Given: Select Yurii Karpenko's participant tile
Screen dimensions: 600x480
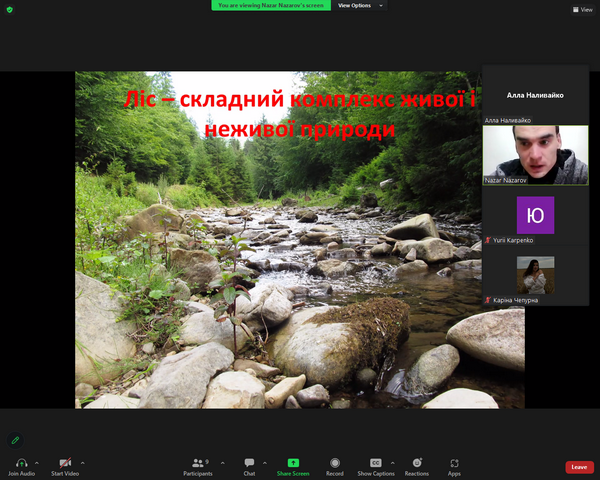Looking at the screenshot, I should coord(535,220).
